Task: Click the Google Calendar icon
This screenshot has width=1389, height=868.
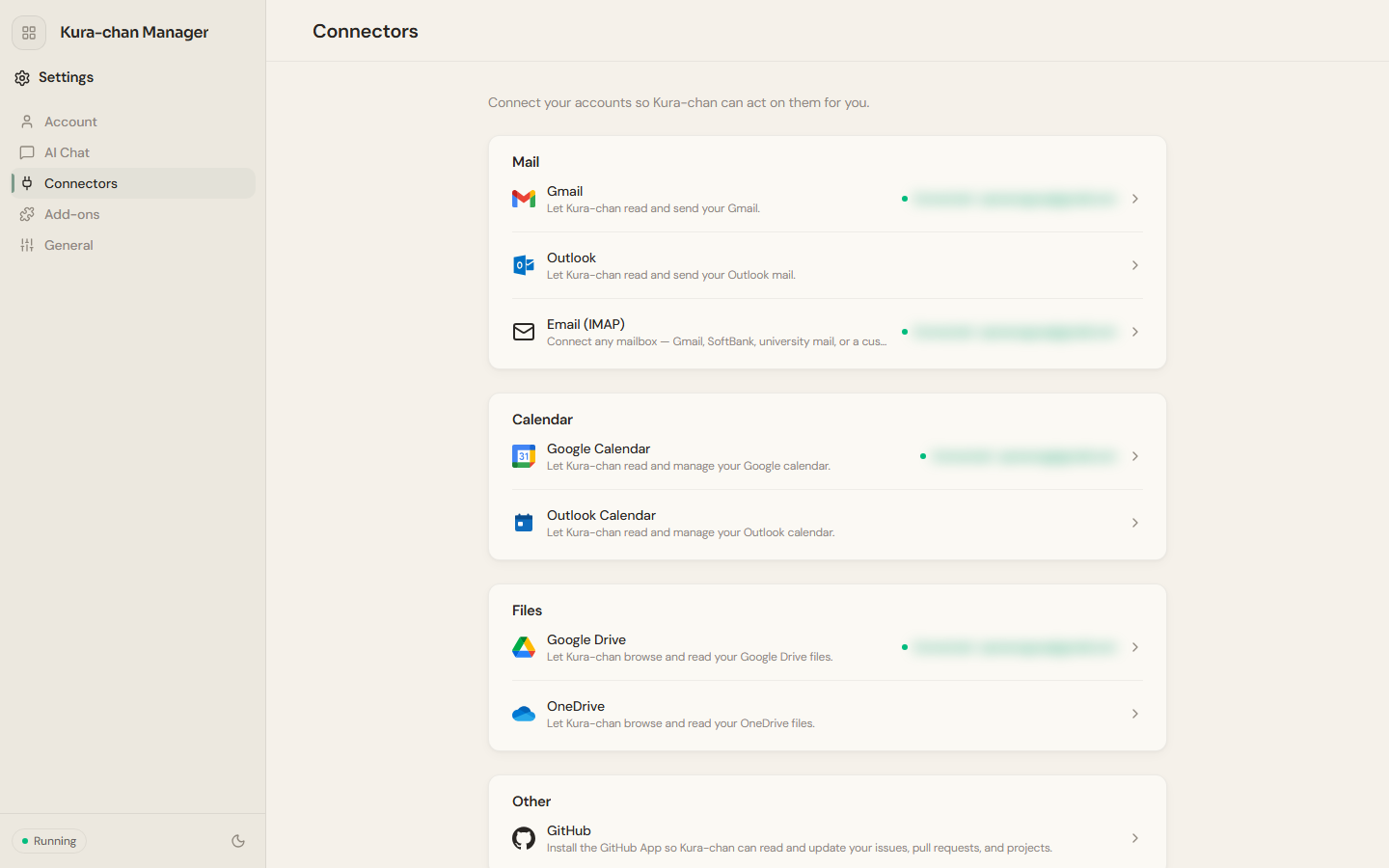Action: tap(524, 456)
